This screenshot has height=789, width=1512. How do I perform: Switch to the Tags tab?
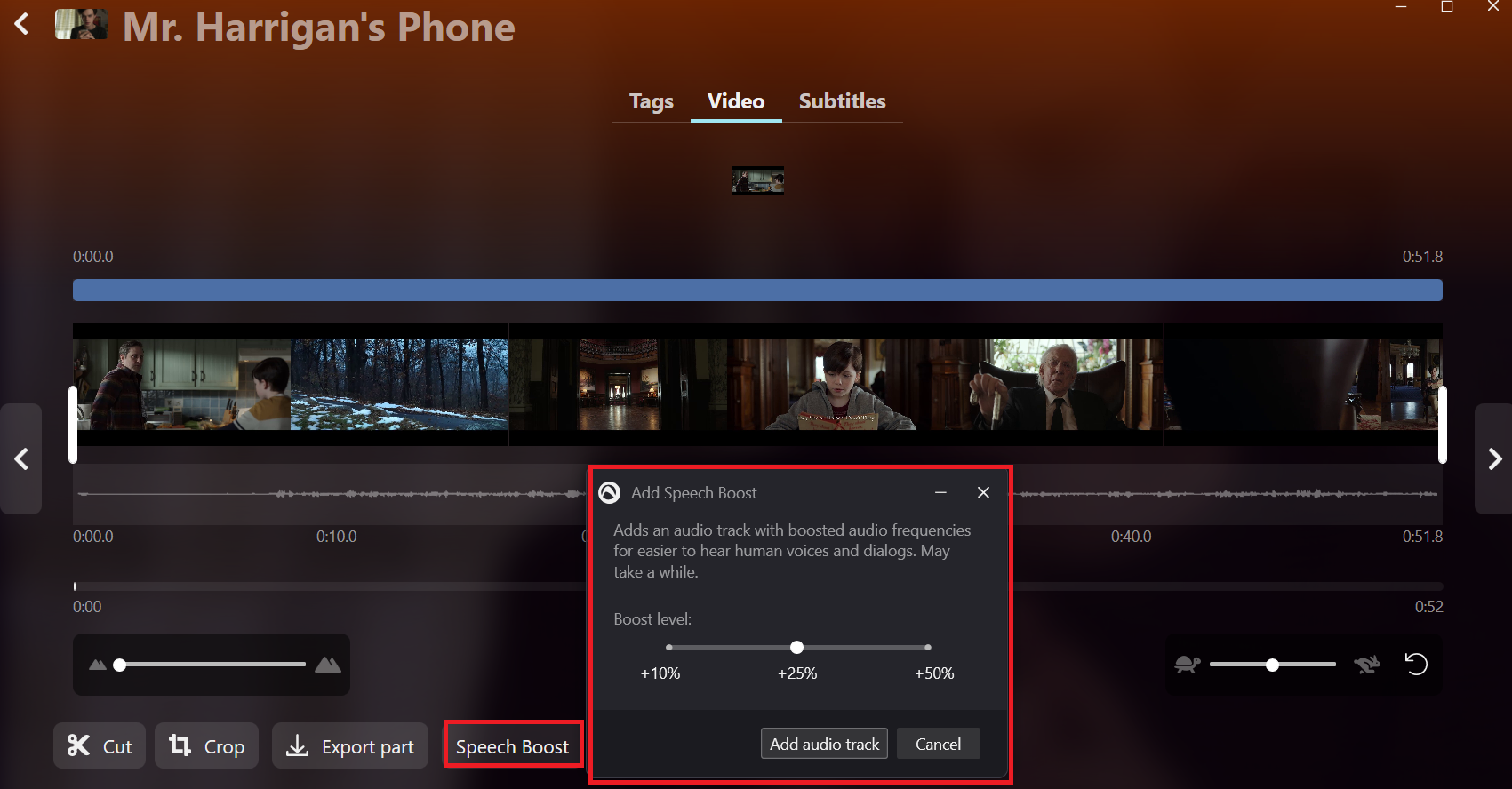click(652, 101)
